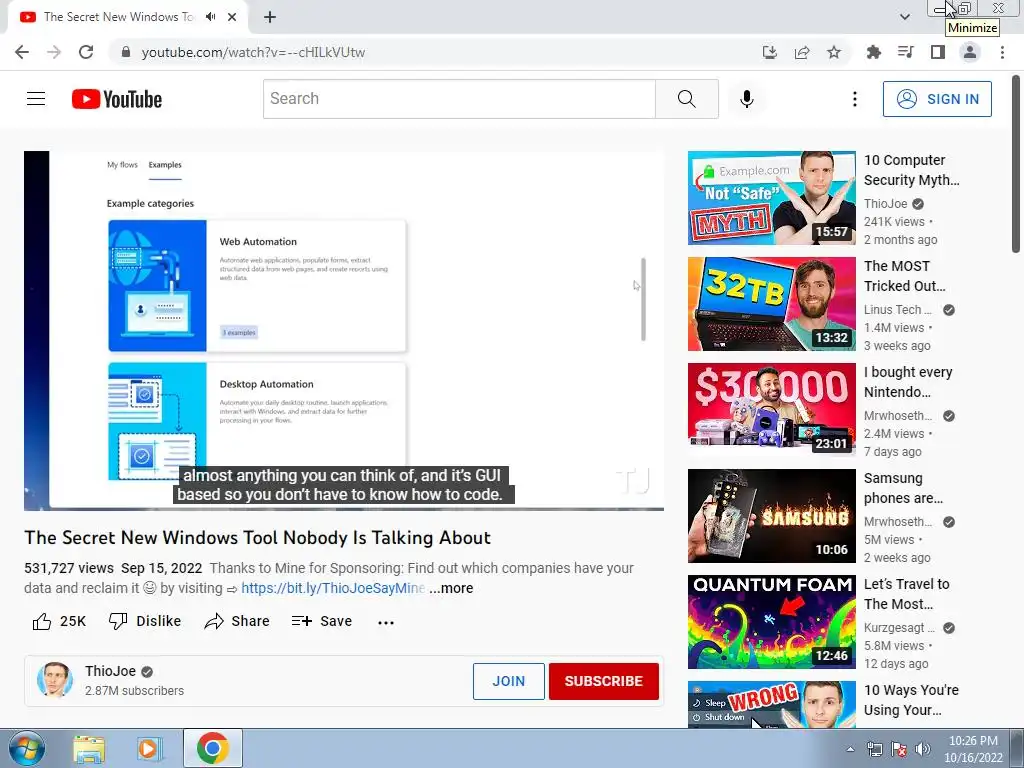
Task: Open Quantum Foam Kurzgesagt thumbnail
Action: pos(771,622)
